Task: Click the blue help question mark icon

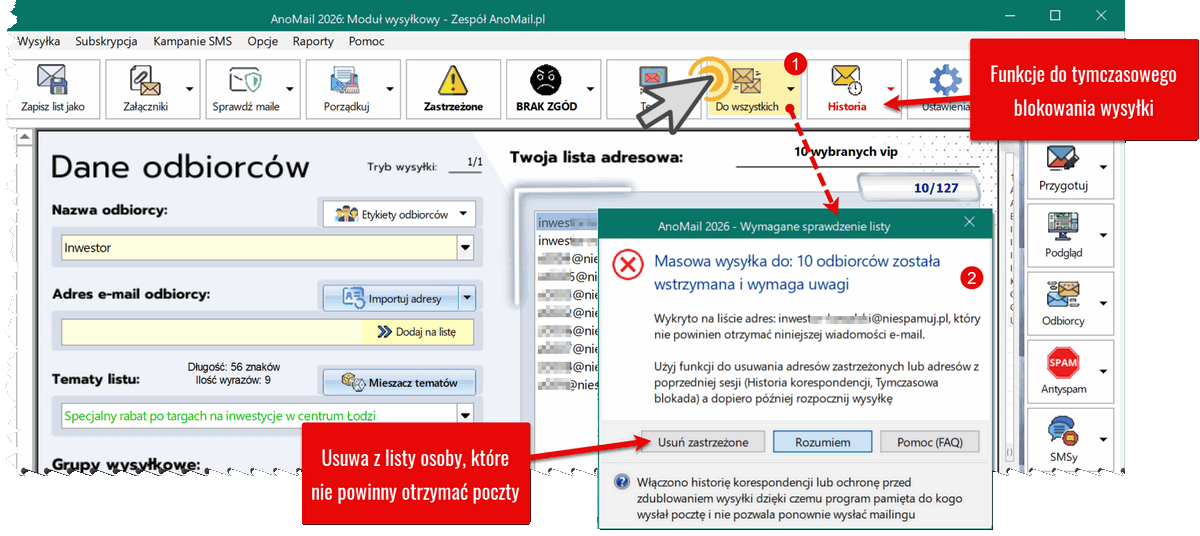Action: click(x=621, y=482)
